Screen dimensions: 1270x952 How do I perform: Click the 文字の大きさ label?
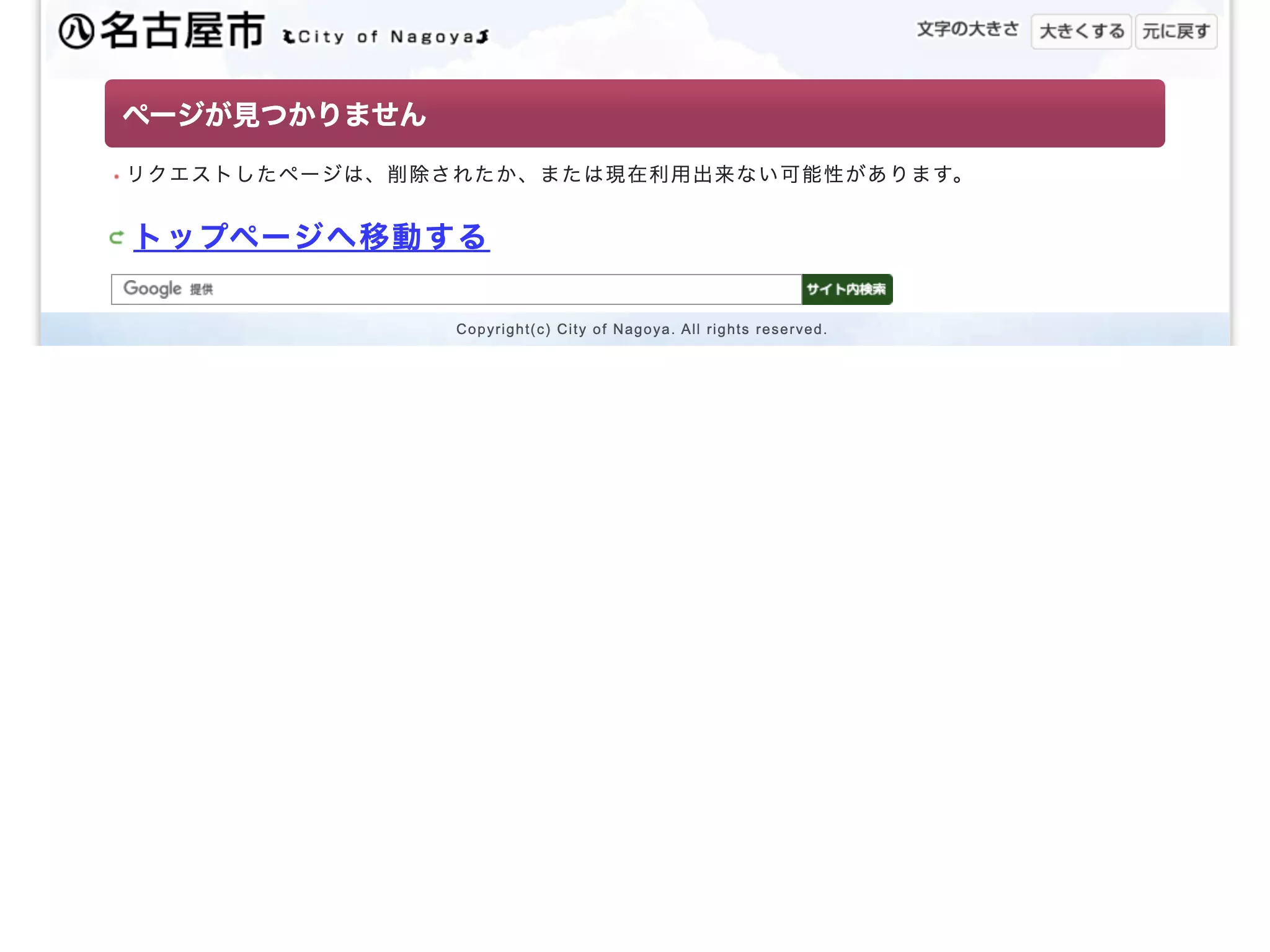[x=967, y=29]
